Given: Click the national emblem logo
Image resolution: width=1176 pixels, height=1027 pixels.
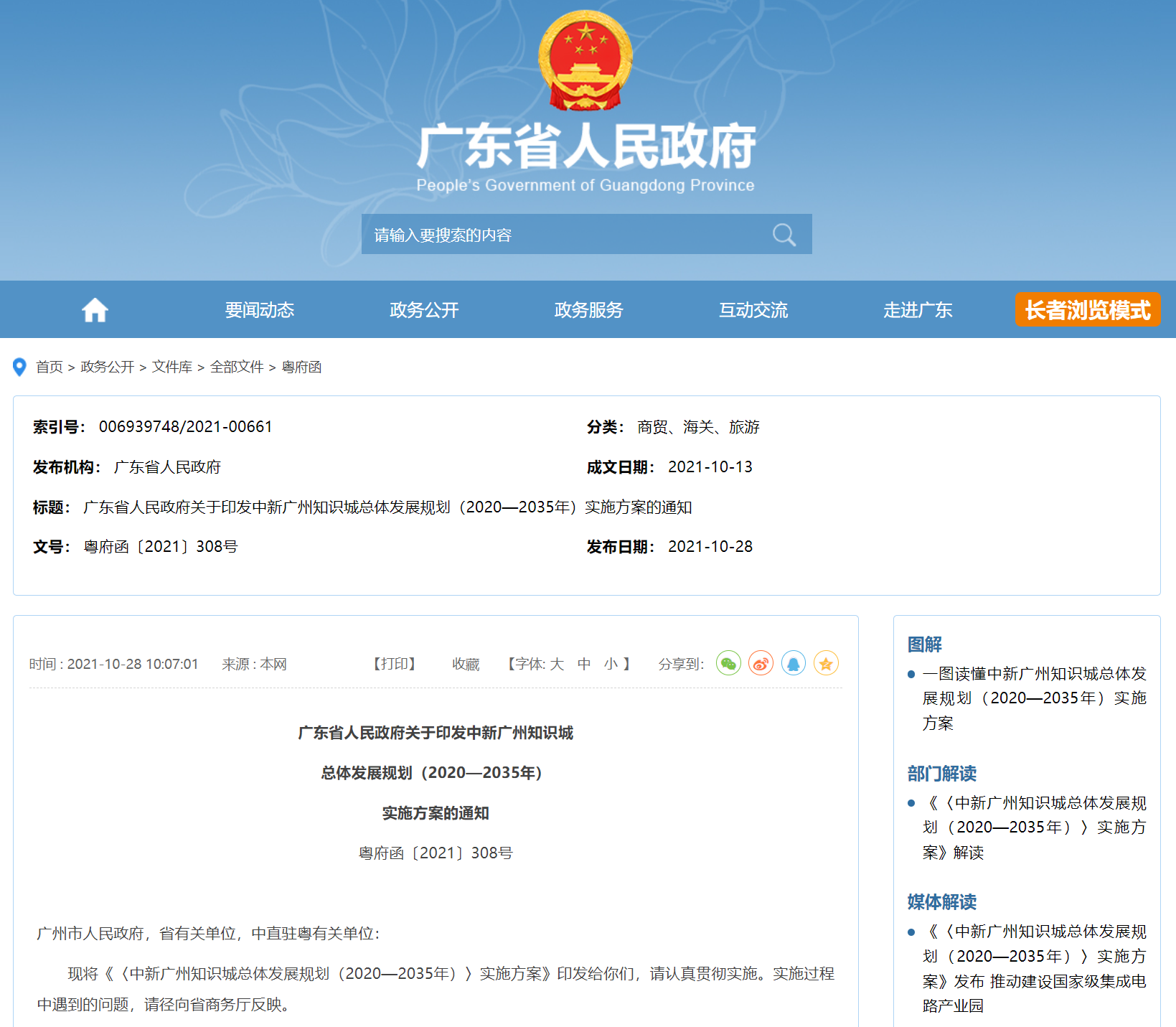Looking at the screenshot, I should tap(585, 60).
